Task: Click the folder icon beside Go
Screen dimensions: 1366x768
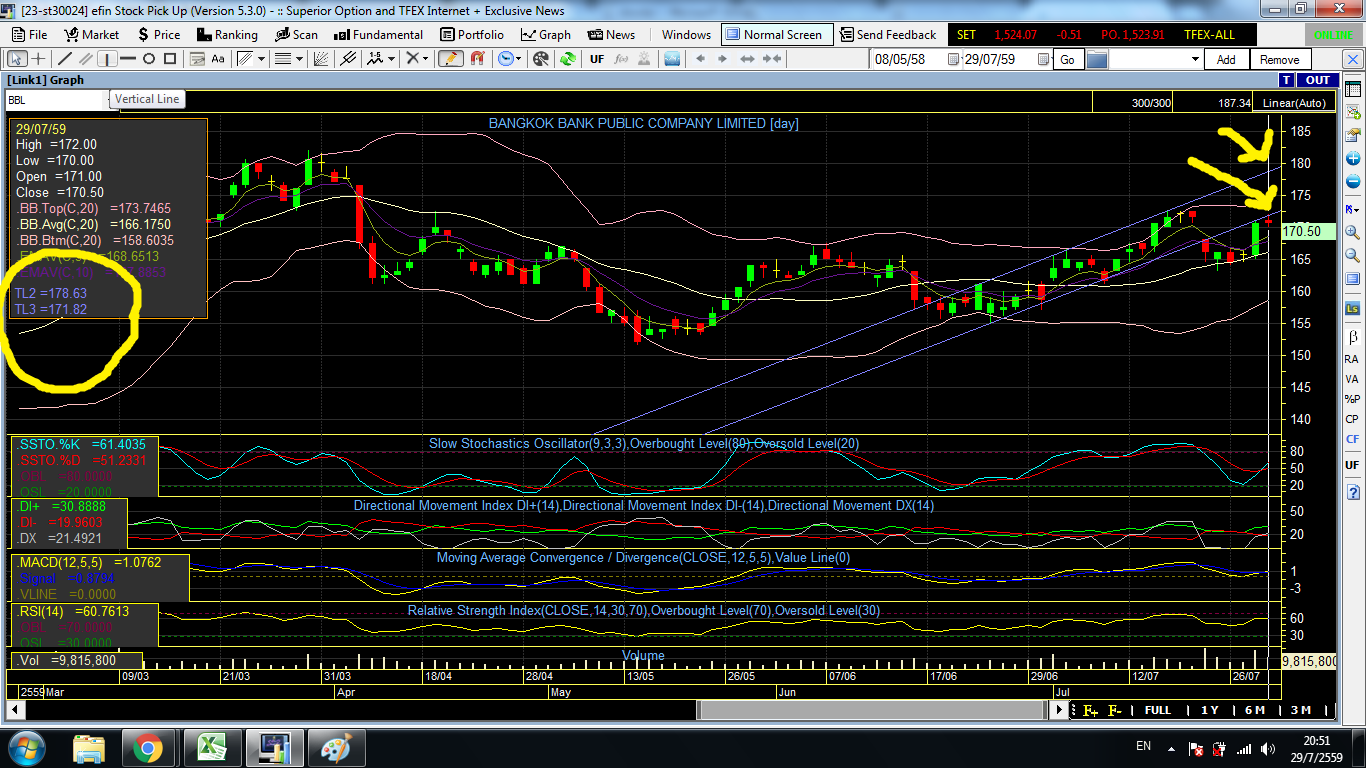Action: click(1097, 59)
